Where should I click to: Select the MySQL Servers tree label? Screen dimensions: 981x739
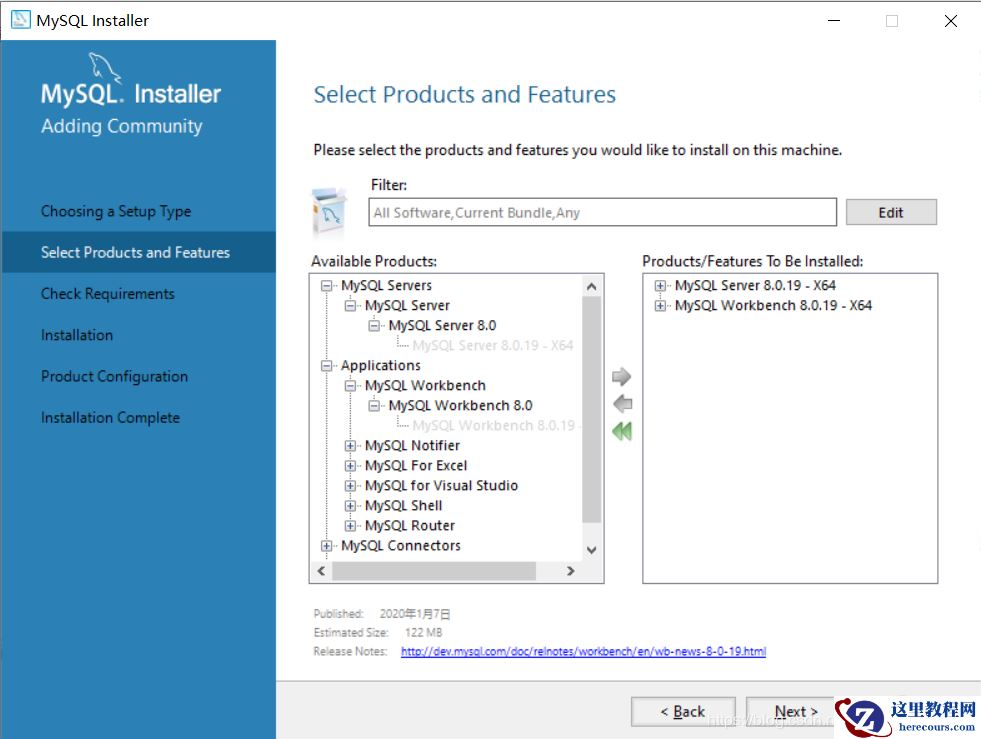(387, 285)
